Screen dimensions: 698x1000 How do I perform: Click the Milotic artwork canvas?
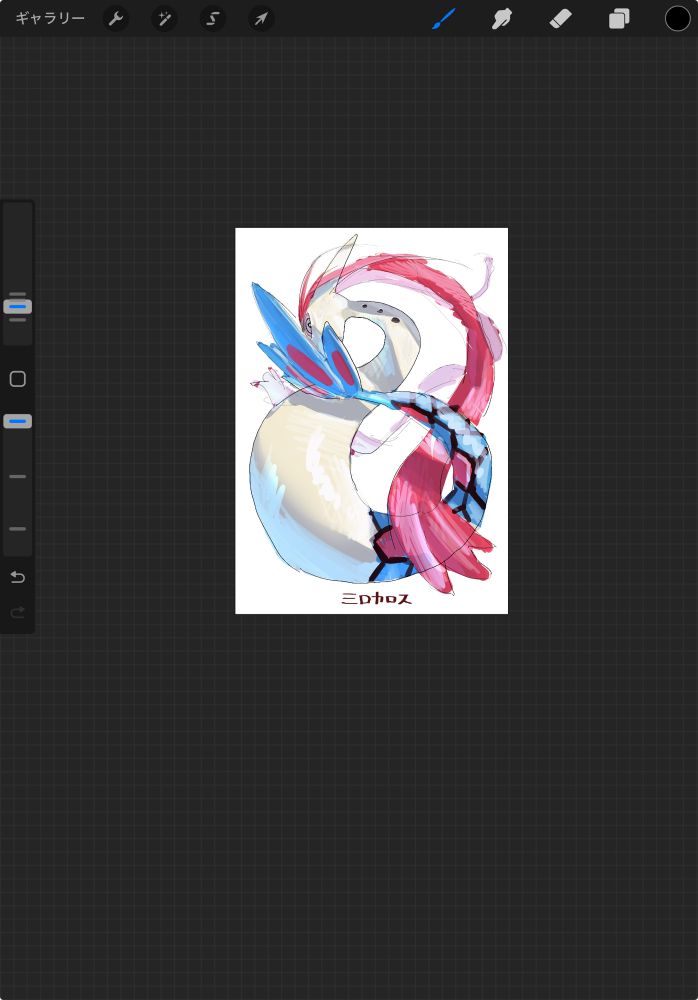(371, 421)
